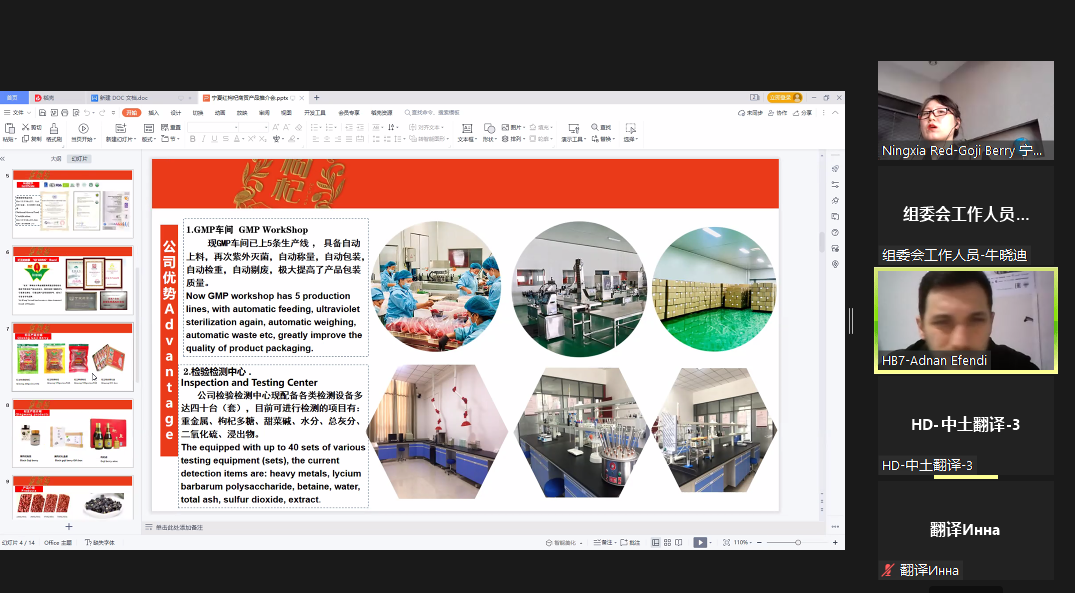Start slideshow from status bar play button

[700, 543]
